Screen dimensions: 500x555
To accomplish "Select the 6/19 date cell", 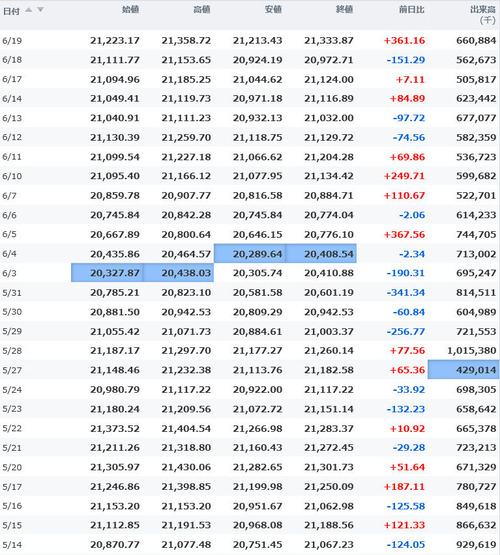I will (12, 41).
